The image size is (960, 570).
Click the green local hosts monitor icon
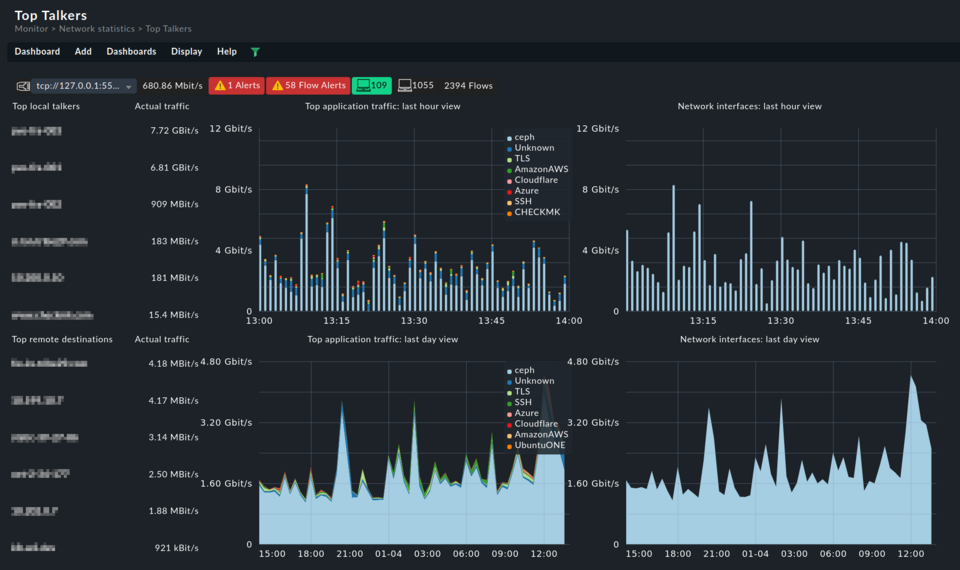click(x=363, y=86)
